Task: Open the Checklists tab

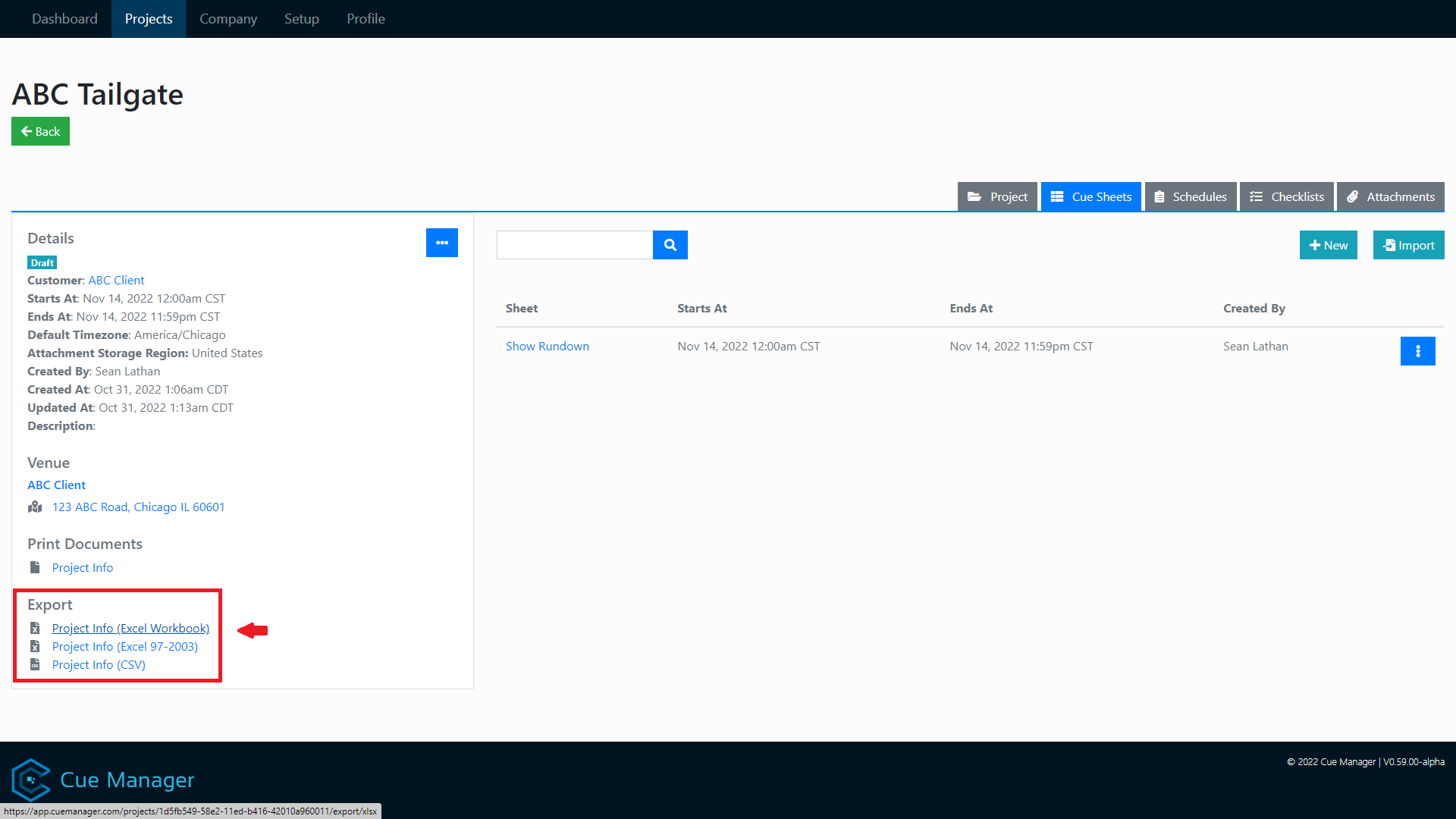Action: [x=1287, y=196]
